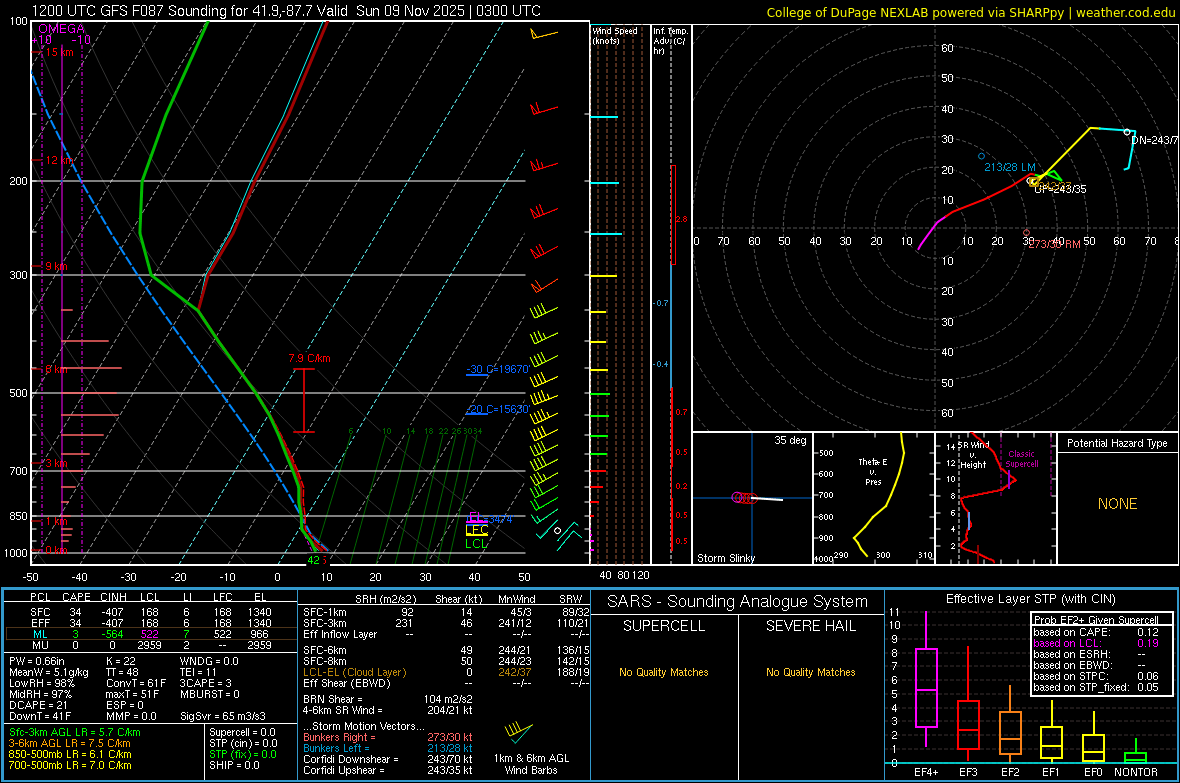Select the MU parcel row
This screenshot has width=1180, height=783.
point(151,645)
